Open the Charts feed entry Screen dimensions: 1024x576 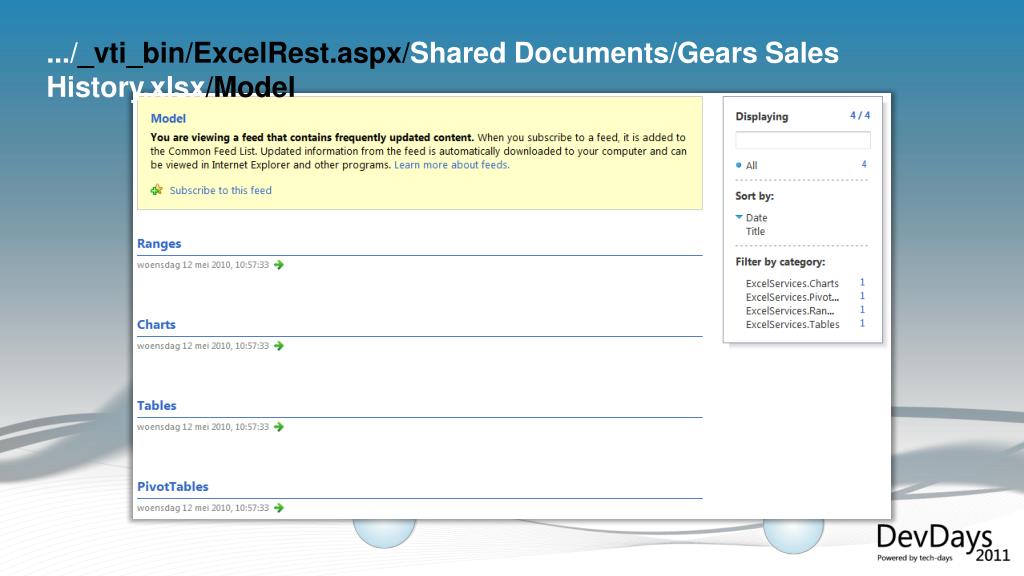pos(155,324)
